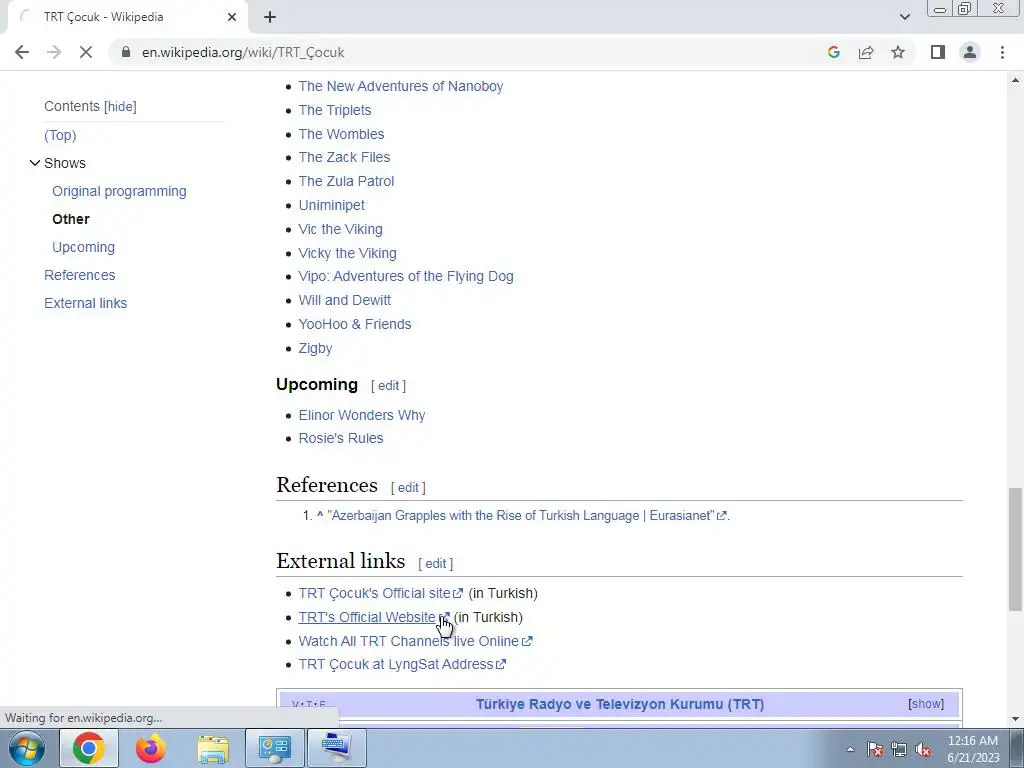
Task: Open Vipo: Adventures of the Flying Dog
Action: coord(406,277)
